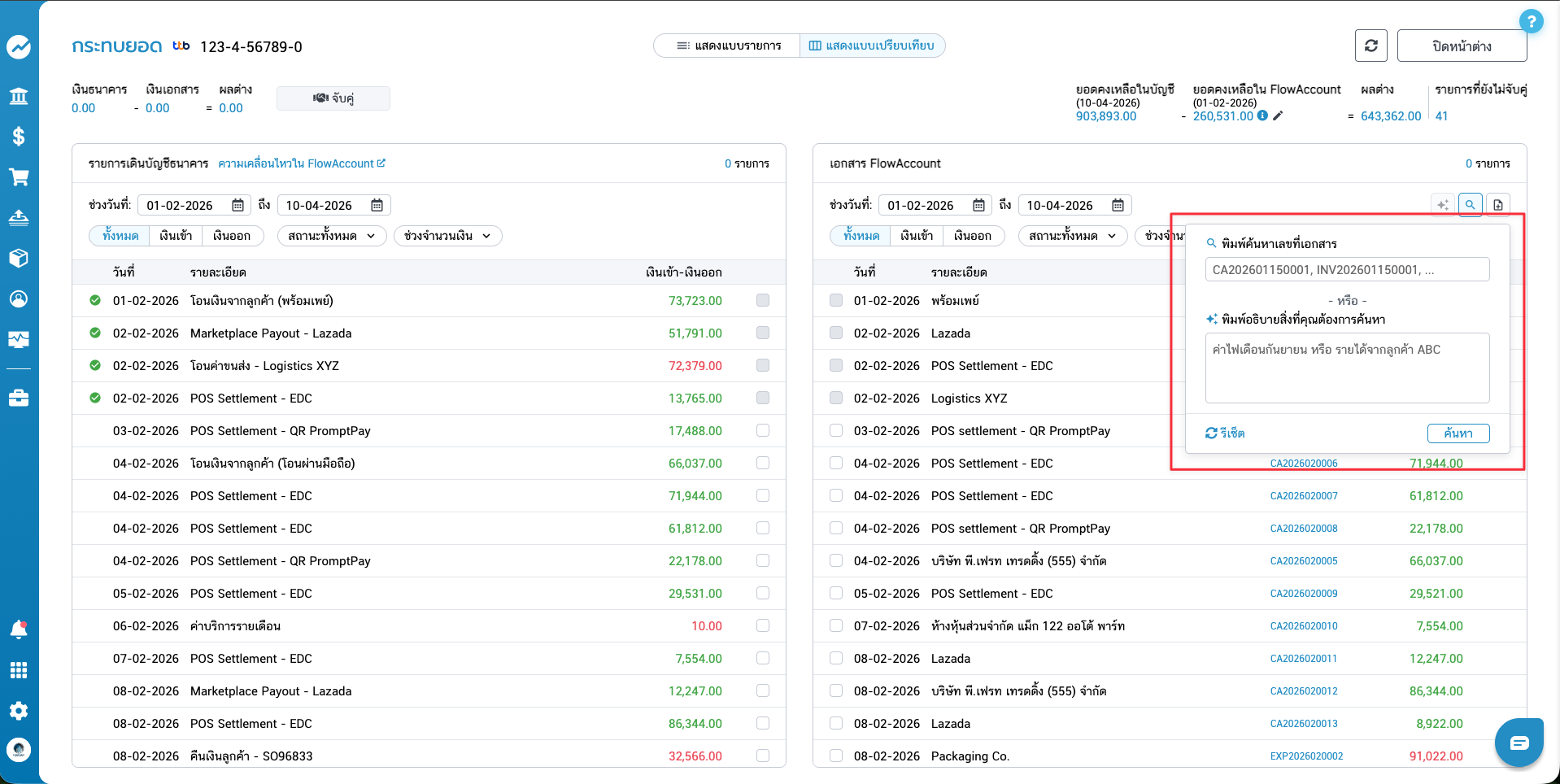Open the settings gear in the sidebar
1560x784 pixels.
pos(19,710)
